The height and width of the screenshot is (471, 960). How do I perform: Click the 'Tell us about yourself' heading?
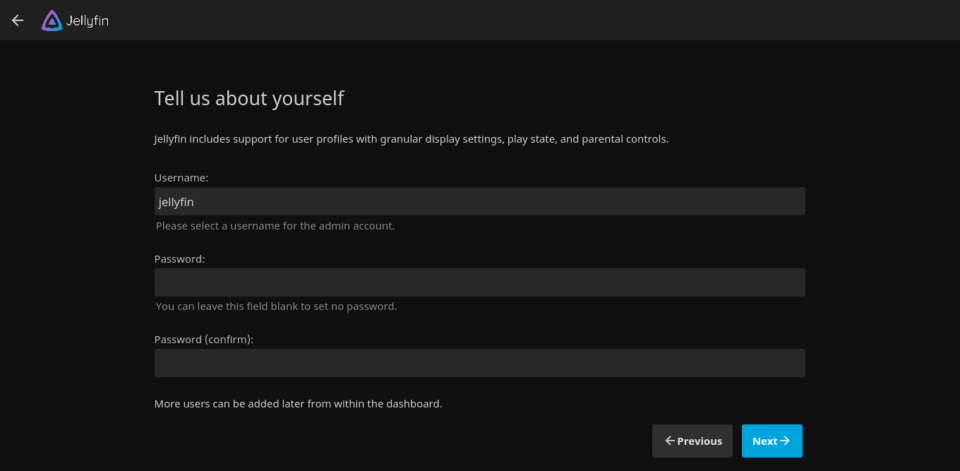[249, 98]
